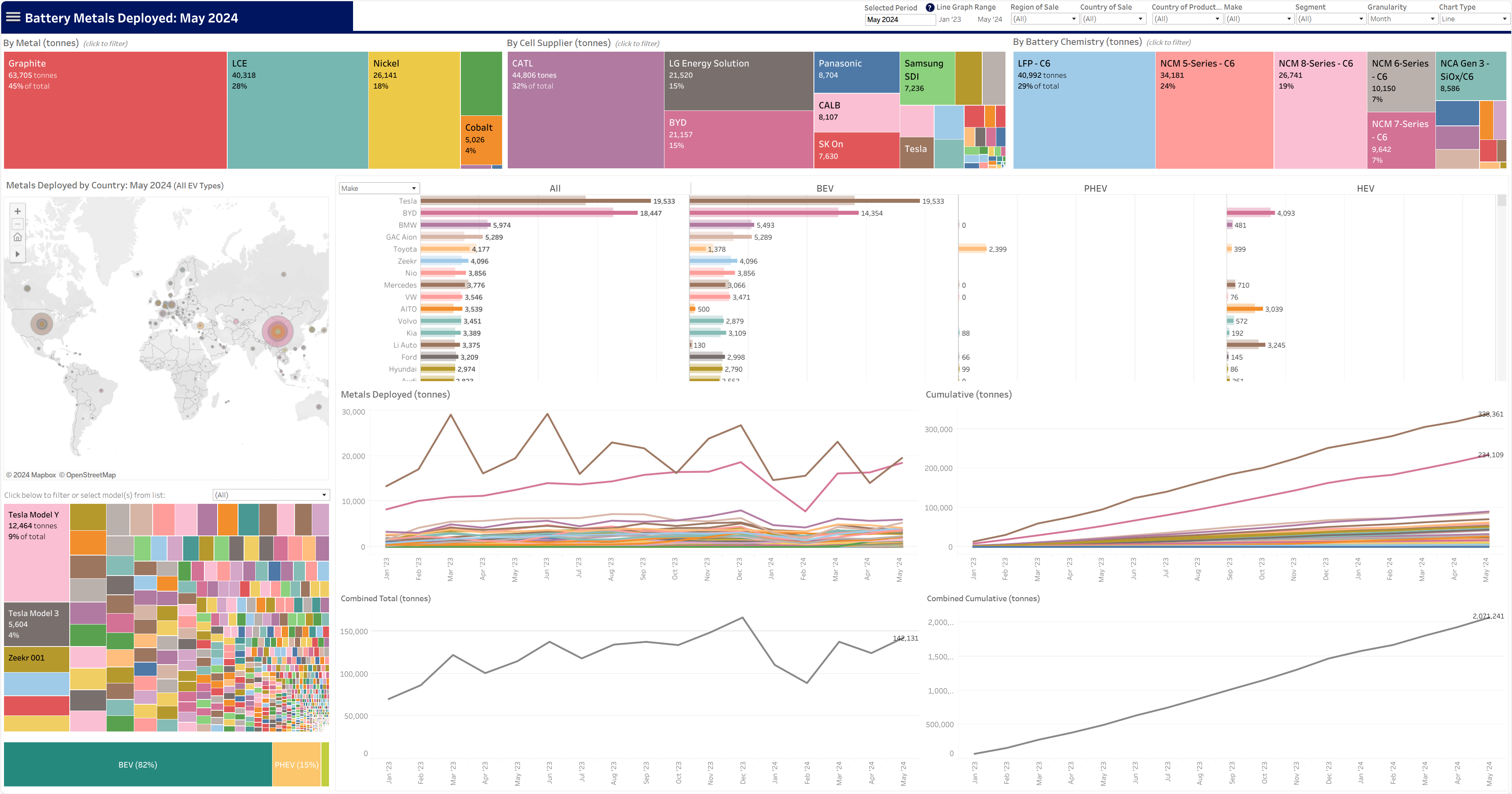The height and width of the screenshot is (794, 1512).
Task: Click the HEV column header
Action: point(1365,188)
